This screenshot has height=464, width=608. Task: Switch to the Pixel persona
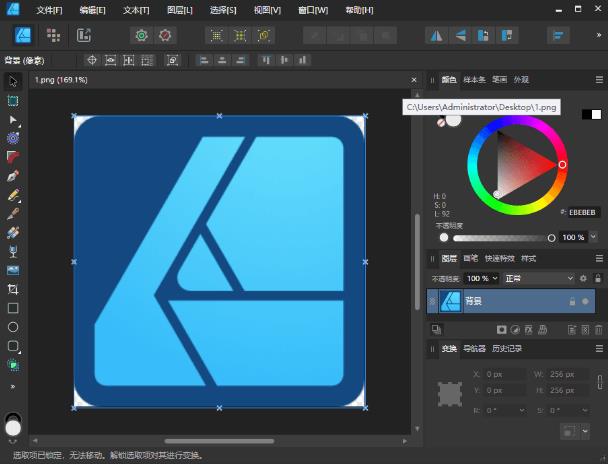(53, 35)
